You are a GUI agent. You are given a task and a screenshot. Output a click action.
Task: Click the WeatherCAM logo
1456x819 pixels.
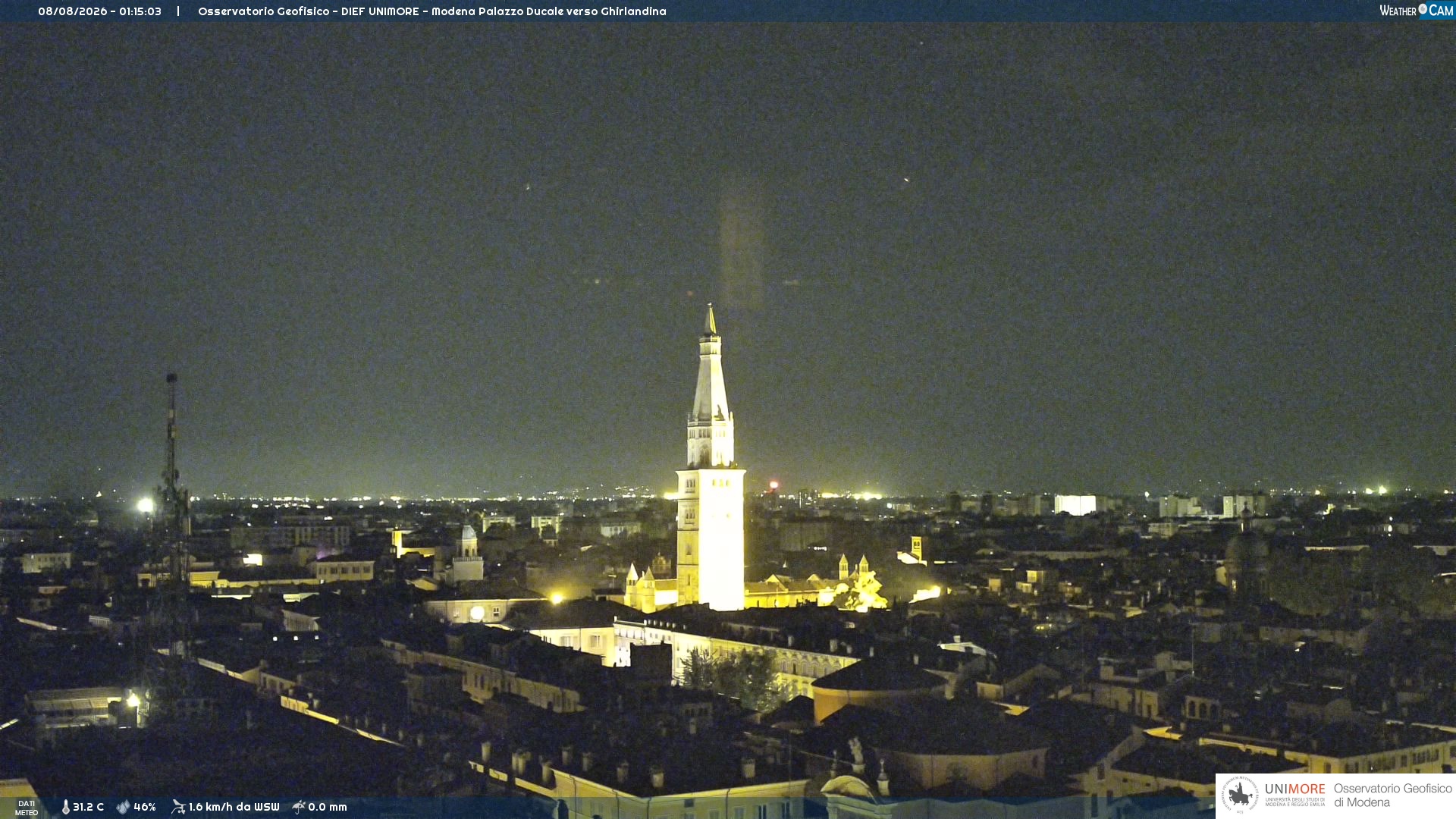pos(1416,11)
